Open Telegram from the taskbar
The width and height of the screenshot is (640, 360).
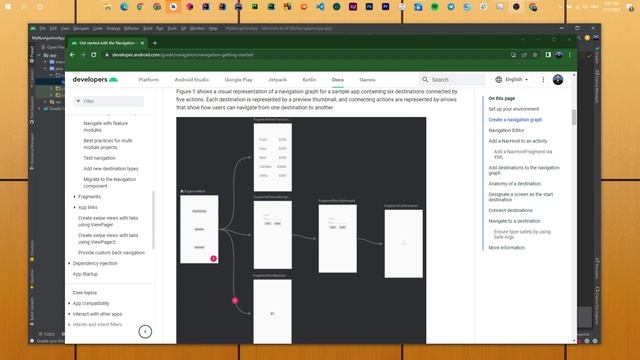(x=451, y=7)
